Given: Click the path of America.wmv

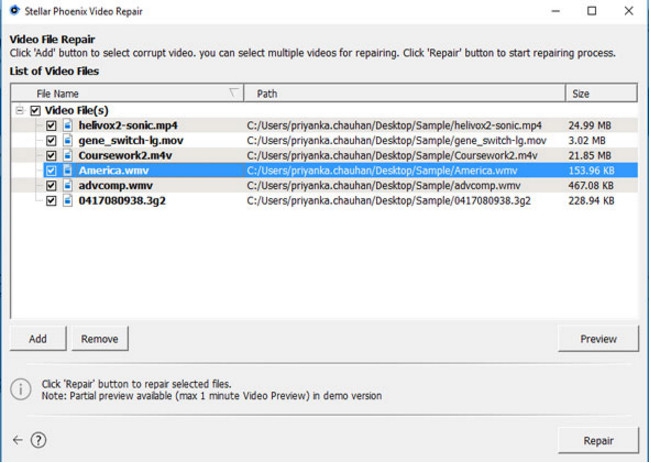Looking at the screenshot, I should coord(382,170).
